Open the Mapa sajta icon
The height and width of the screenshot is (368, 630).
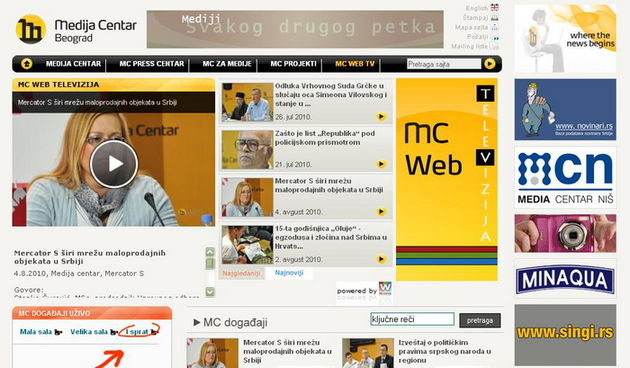pos(495,27)
